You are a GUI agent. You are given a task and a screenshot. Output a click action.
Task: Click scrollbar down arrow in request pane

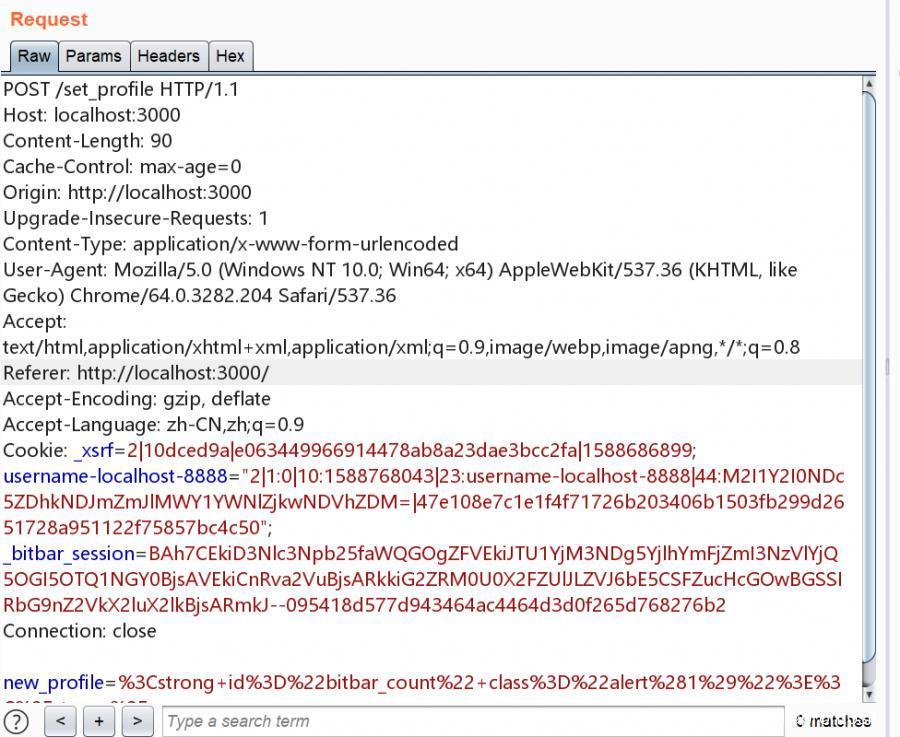tap(867, 693)
